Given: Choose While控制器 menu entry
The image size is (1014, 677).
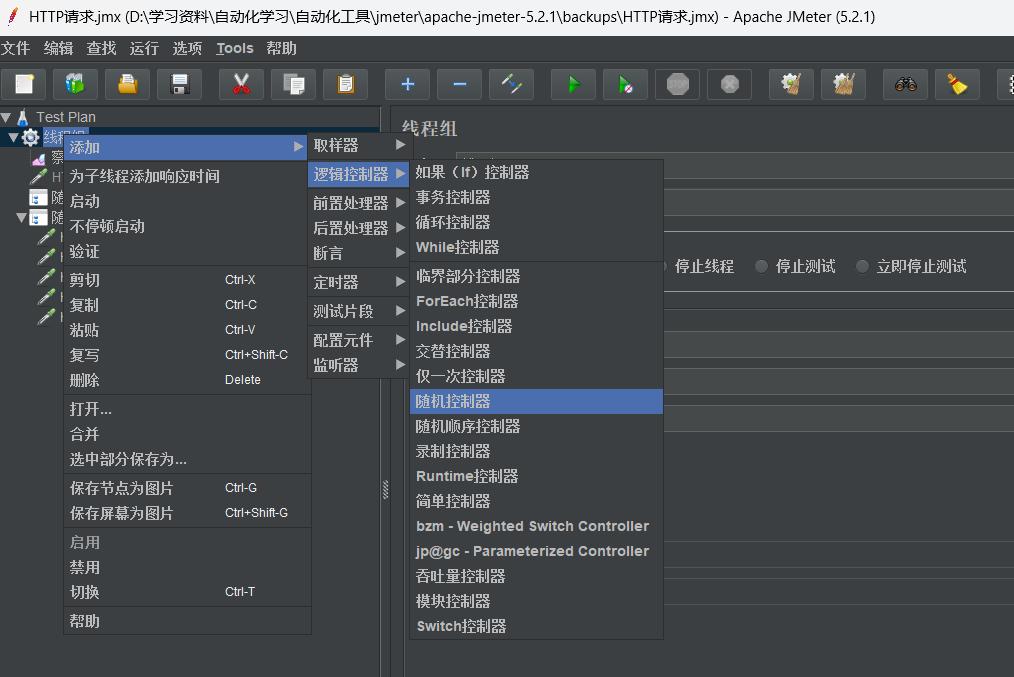Looking at the screenshot, I should click(x=536, y=247).
